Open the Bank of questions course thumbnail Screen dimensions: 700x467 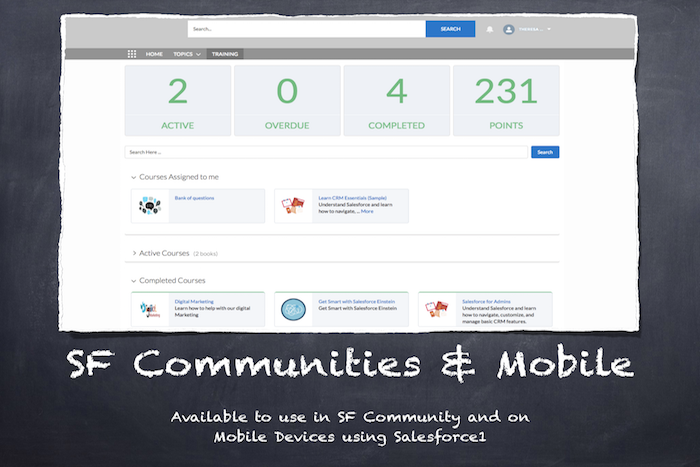coord(151,205)
